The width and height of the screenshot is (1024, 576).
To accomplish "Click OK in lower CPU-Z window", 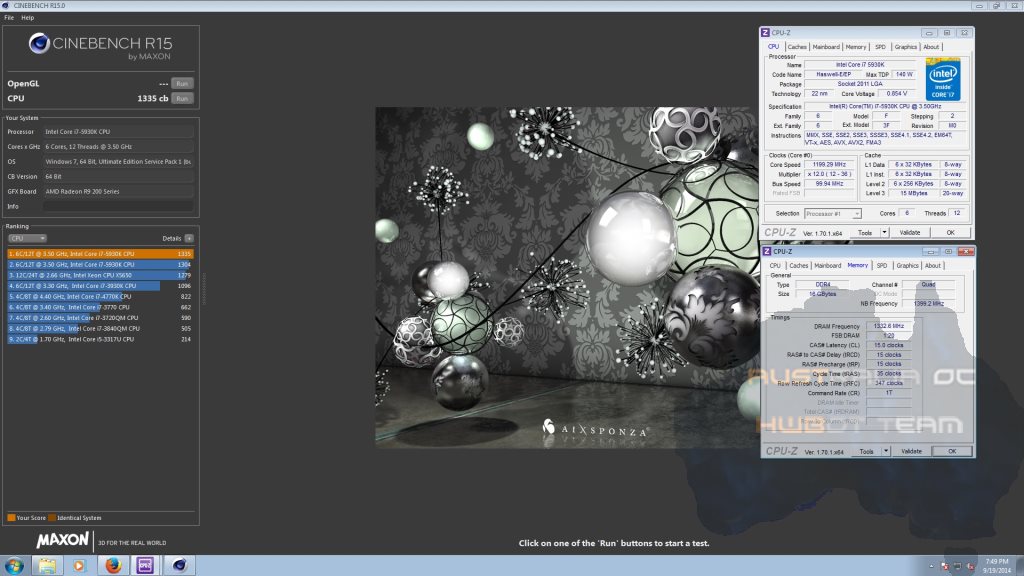I will coord(952,451).
